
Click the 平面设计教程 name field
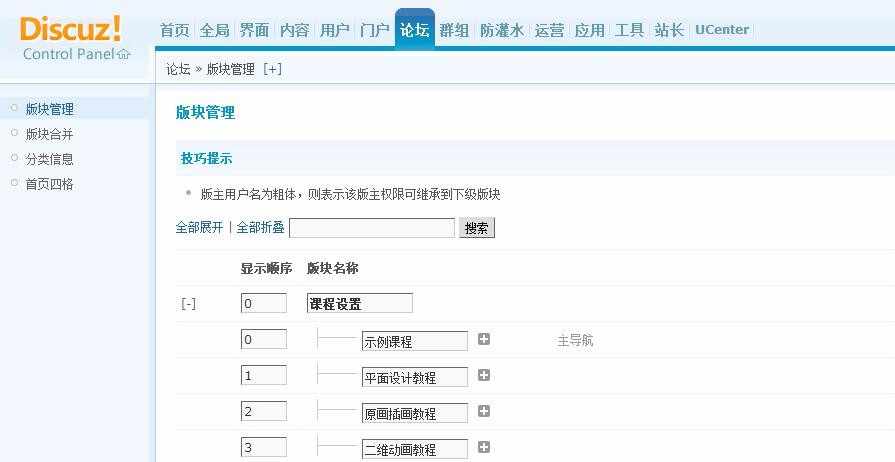415,377
